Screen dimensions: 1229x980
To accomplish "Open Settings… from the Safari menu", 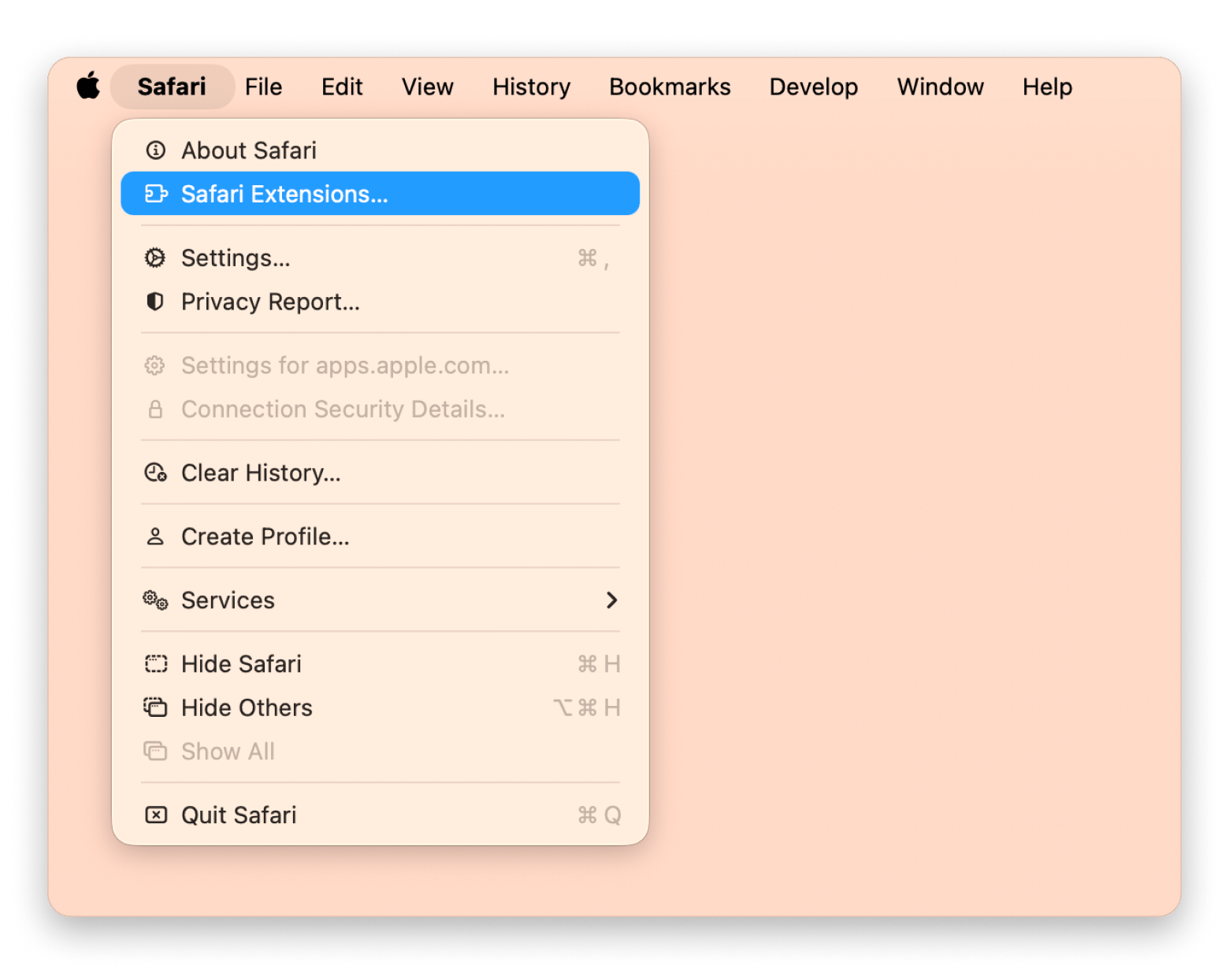I will point(380,258).
